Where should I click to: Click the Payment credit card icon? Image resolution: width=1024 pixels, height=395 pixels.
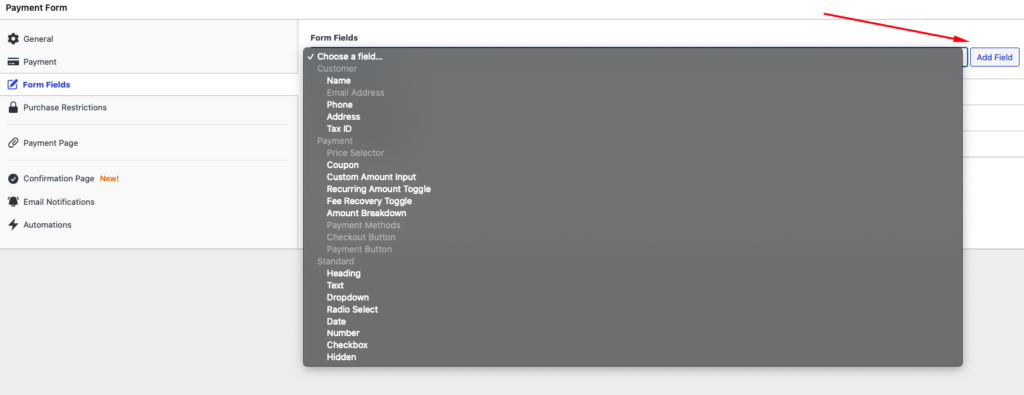coord(13,62)
